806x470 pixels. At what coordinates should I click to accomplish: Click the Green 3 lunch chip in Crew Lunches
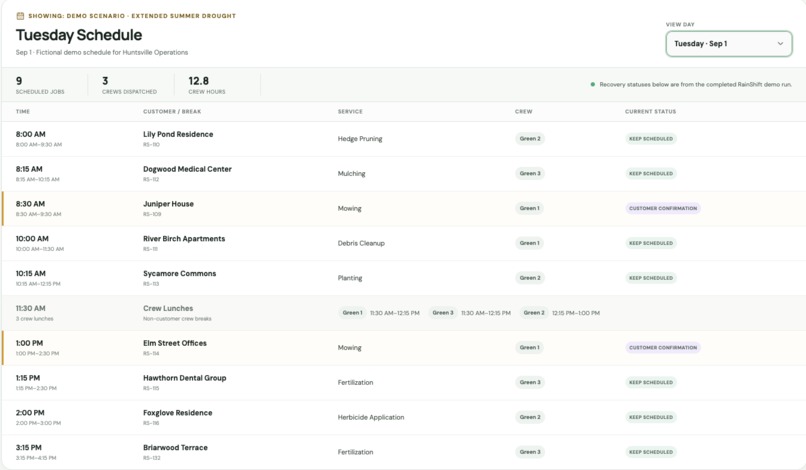pyautogui.click(x=443, y=313)
